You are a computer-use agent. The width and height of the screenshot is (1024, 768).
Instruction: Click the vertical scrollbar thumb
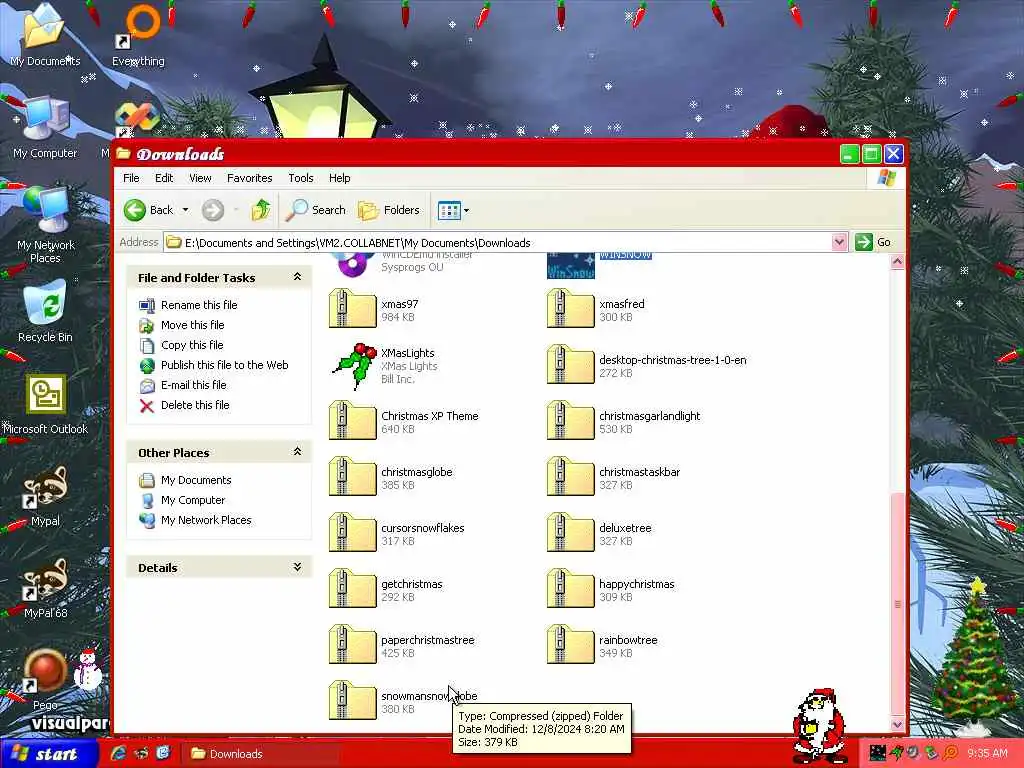[x=897, y=603]
